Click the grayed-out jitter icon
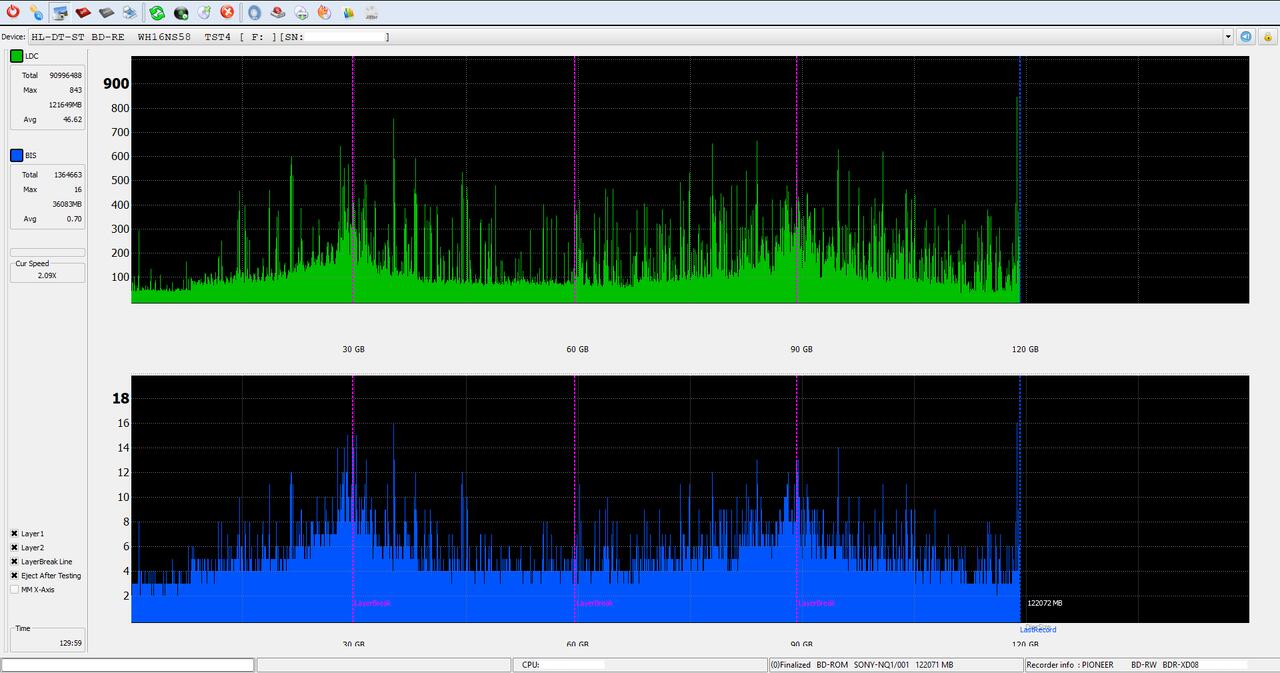 click(x=371, y=12)
